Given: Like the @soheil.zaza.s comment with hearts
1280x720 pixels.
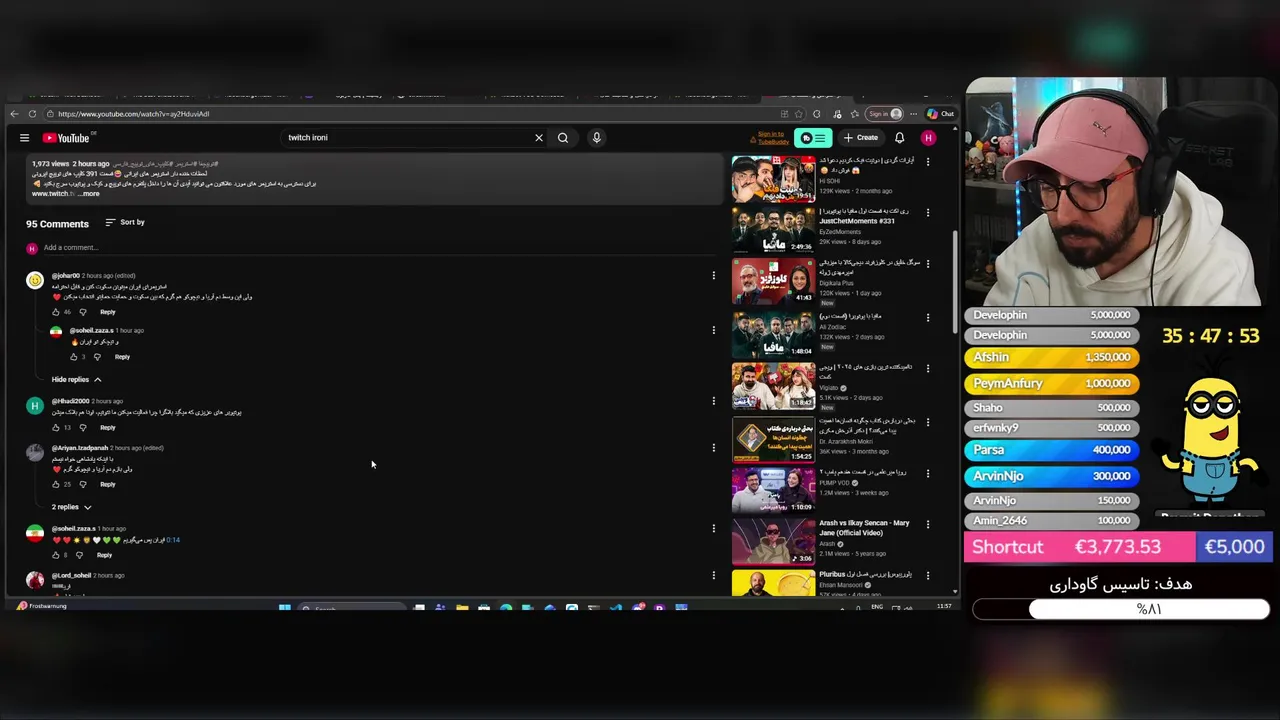Looking at the screenshot, I should [x=56, y=555].
